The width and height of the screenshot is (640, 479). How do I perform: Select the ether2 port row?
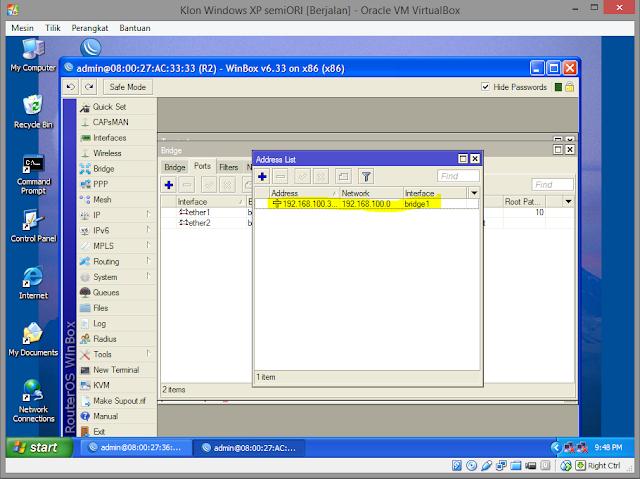point(206,223)
